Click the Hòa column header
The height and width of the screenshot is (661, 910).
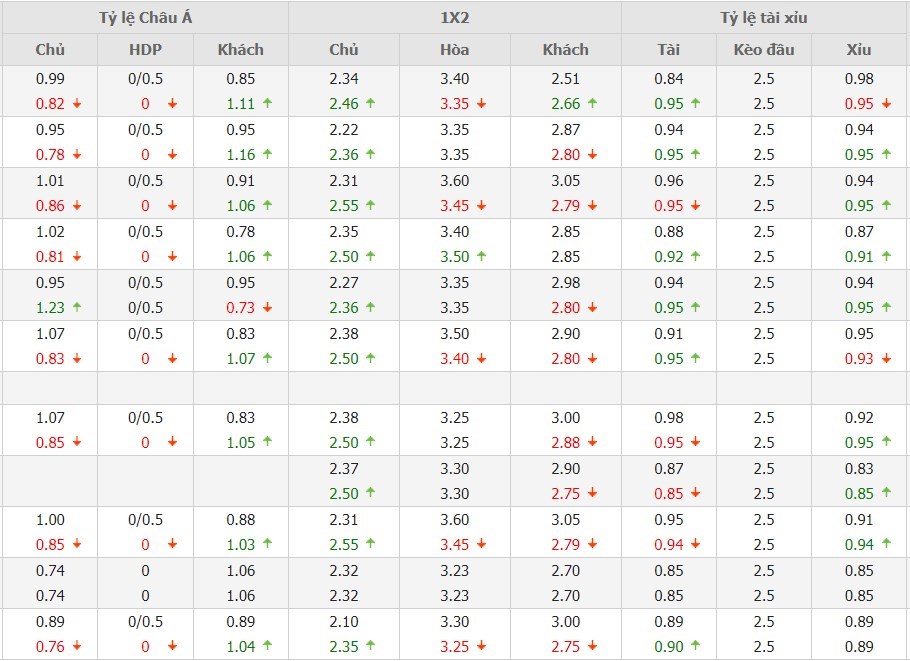(455, 50)
